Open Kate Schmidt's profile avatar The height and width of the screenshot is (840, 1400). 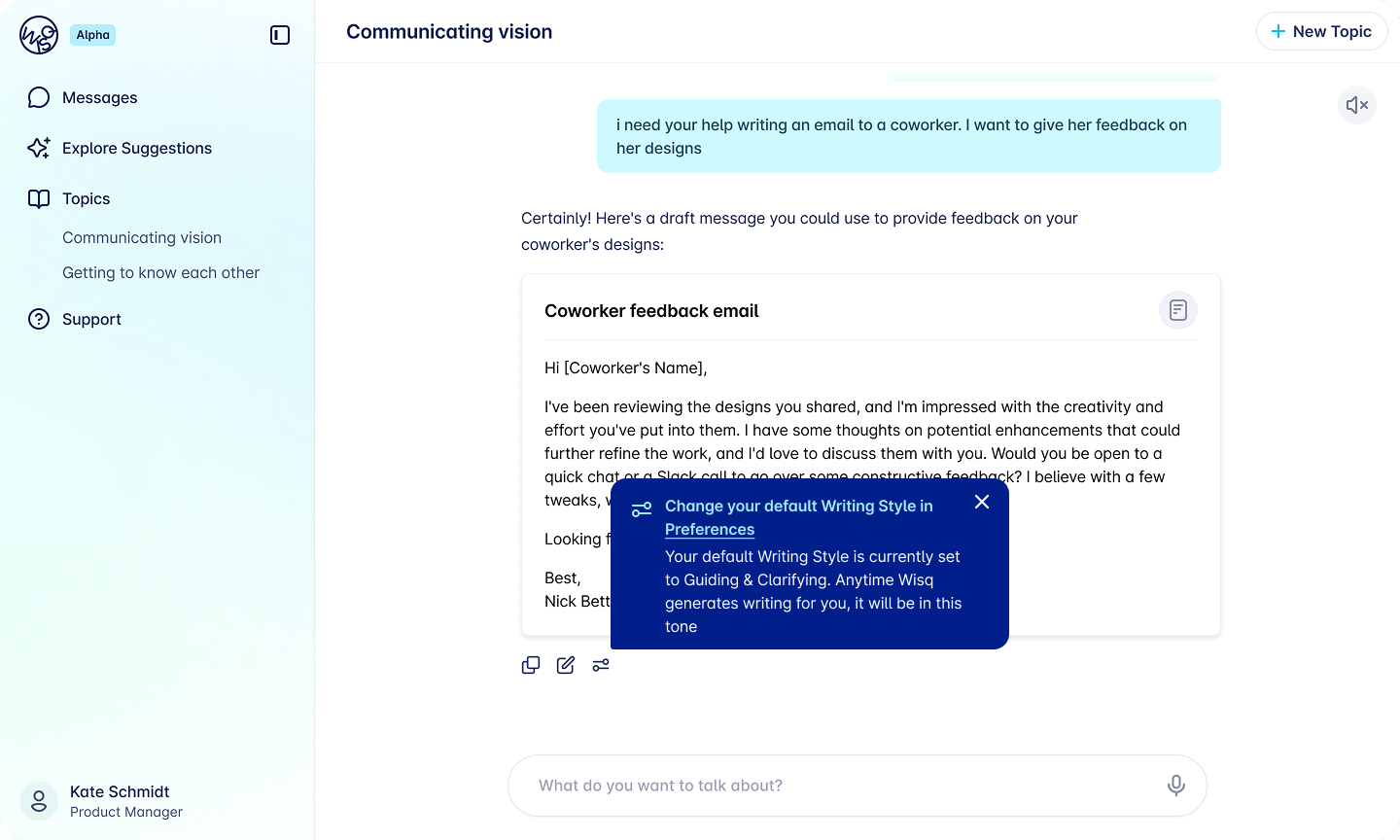(39, 801)
